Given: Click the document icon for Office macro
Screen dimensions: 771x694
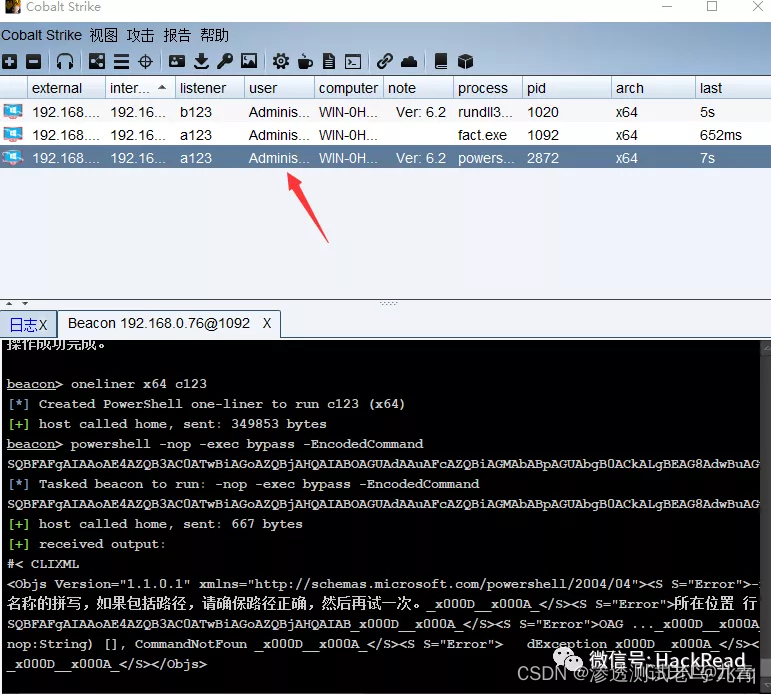Looking at the screenshot, I should tap(328, 61).
